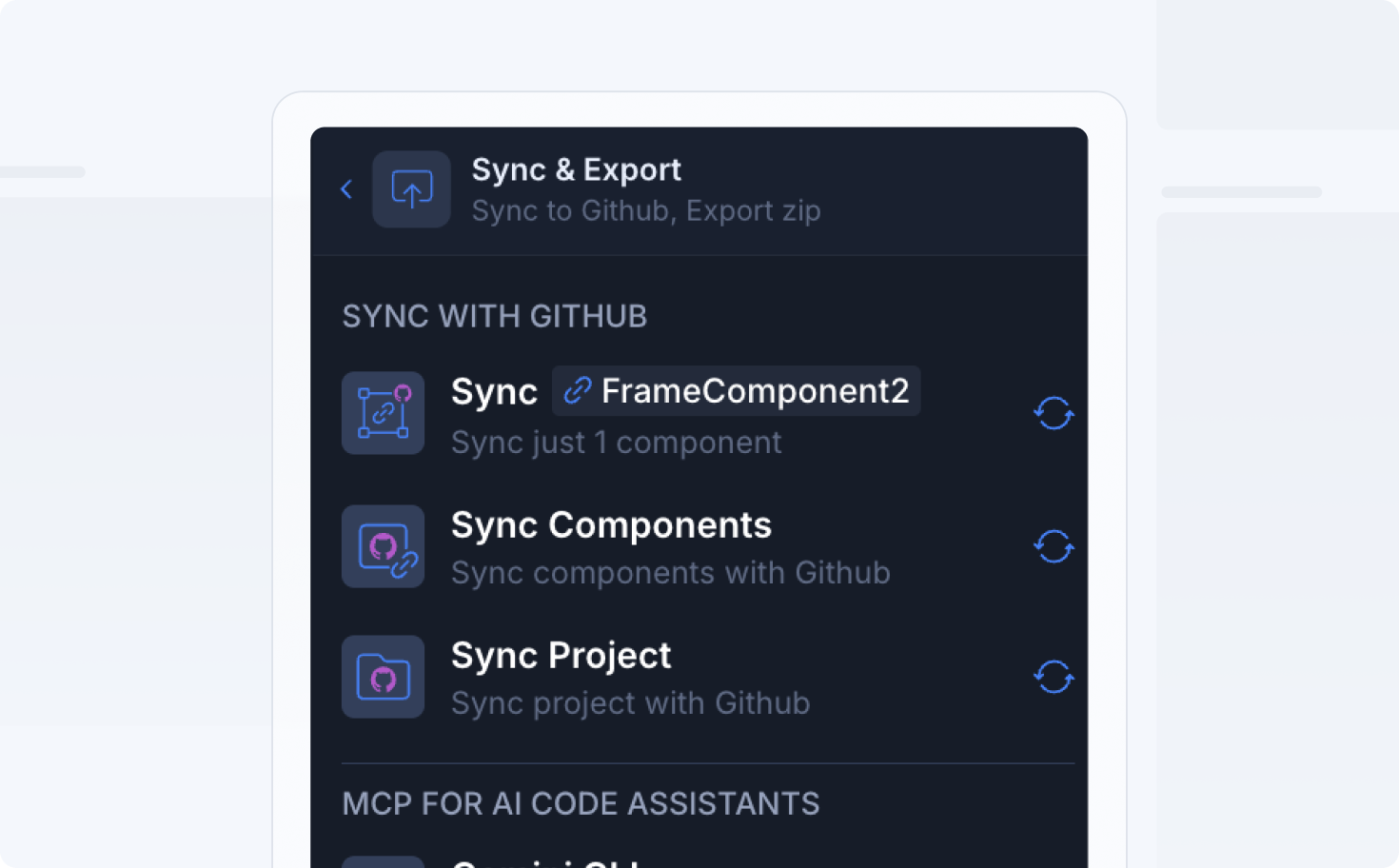1399x868 pixels.
Task: Expand the SYNC WITH GITHUB section
Action: (x=494, y=316)
